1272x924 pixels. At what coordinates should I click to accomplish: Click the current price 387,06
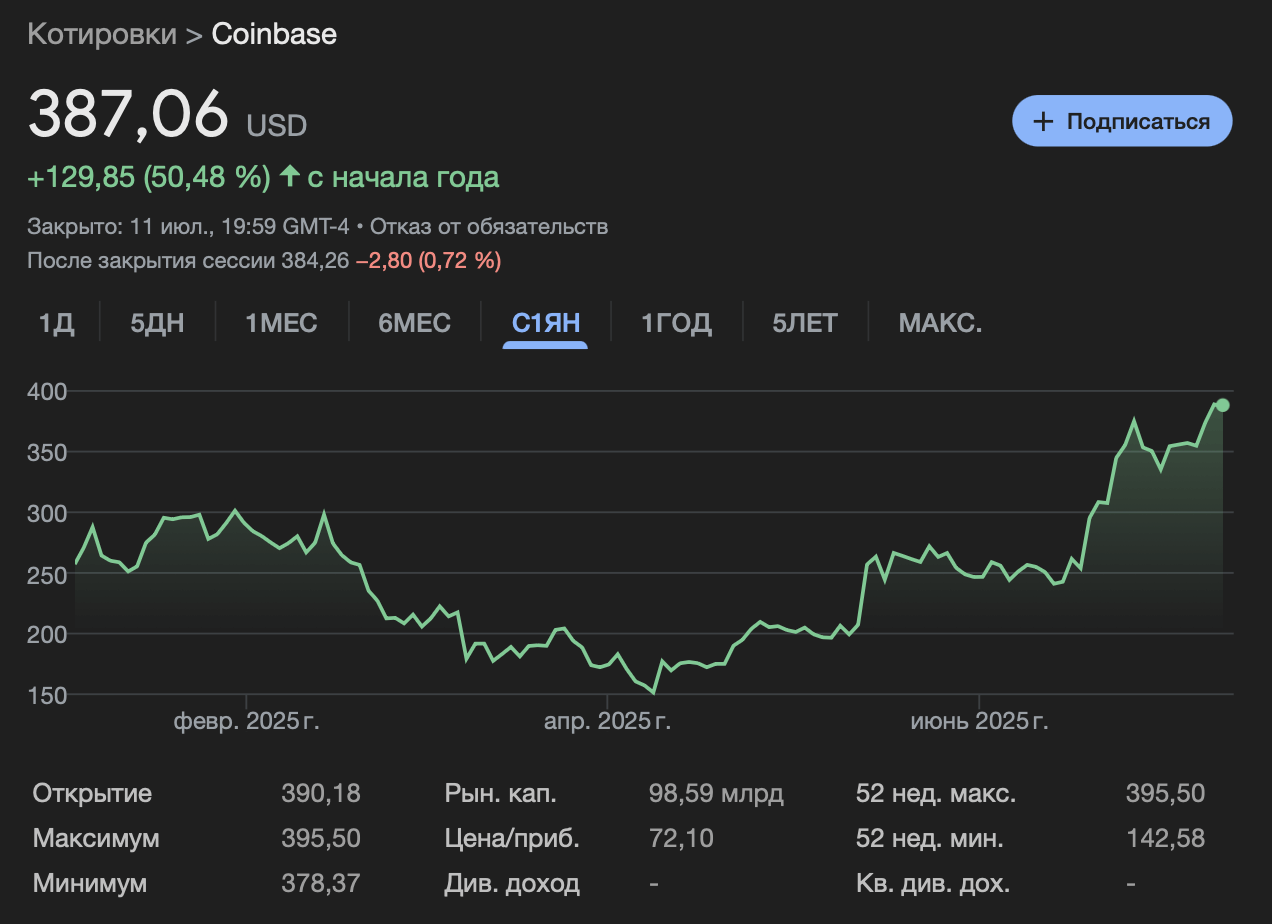129,113
